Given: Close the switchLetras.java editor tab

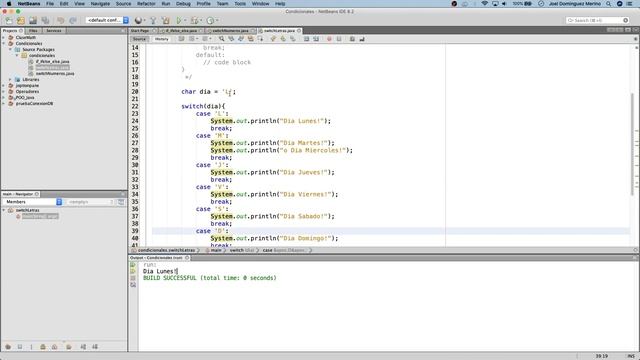Looking at the screenshot, I should coord(299,31).
